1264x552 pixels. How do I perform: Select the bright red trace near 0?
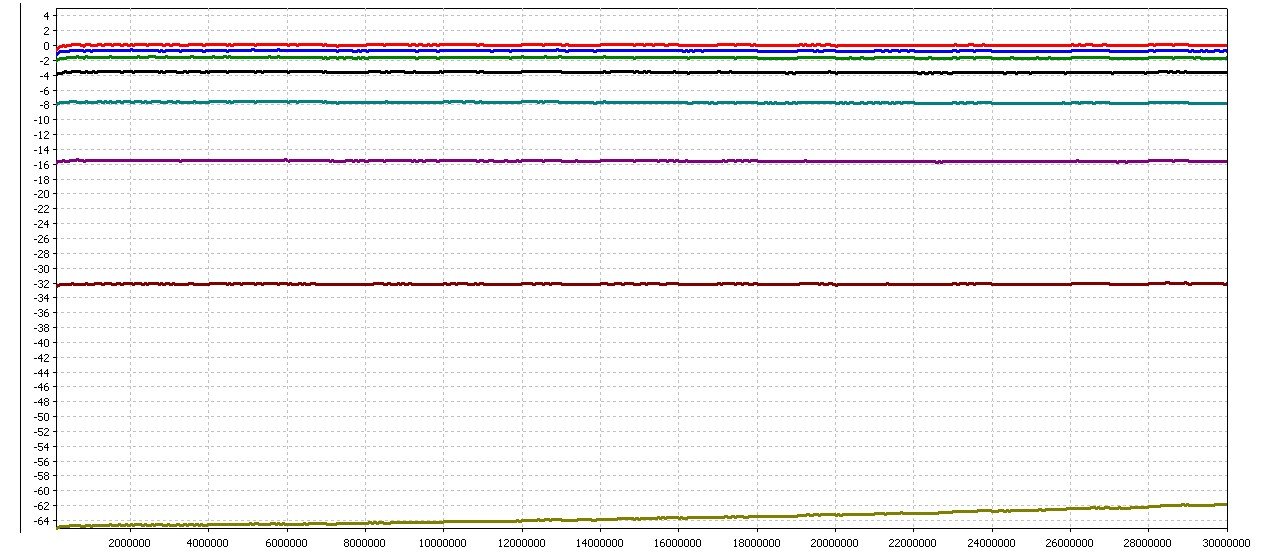[640, 45]
